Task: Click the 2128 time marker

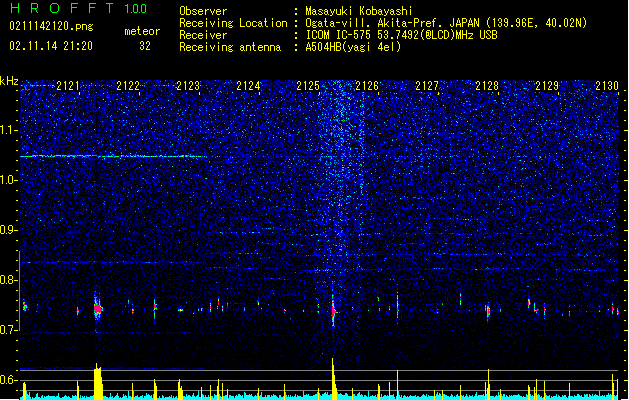Action: click(487, 86)
